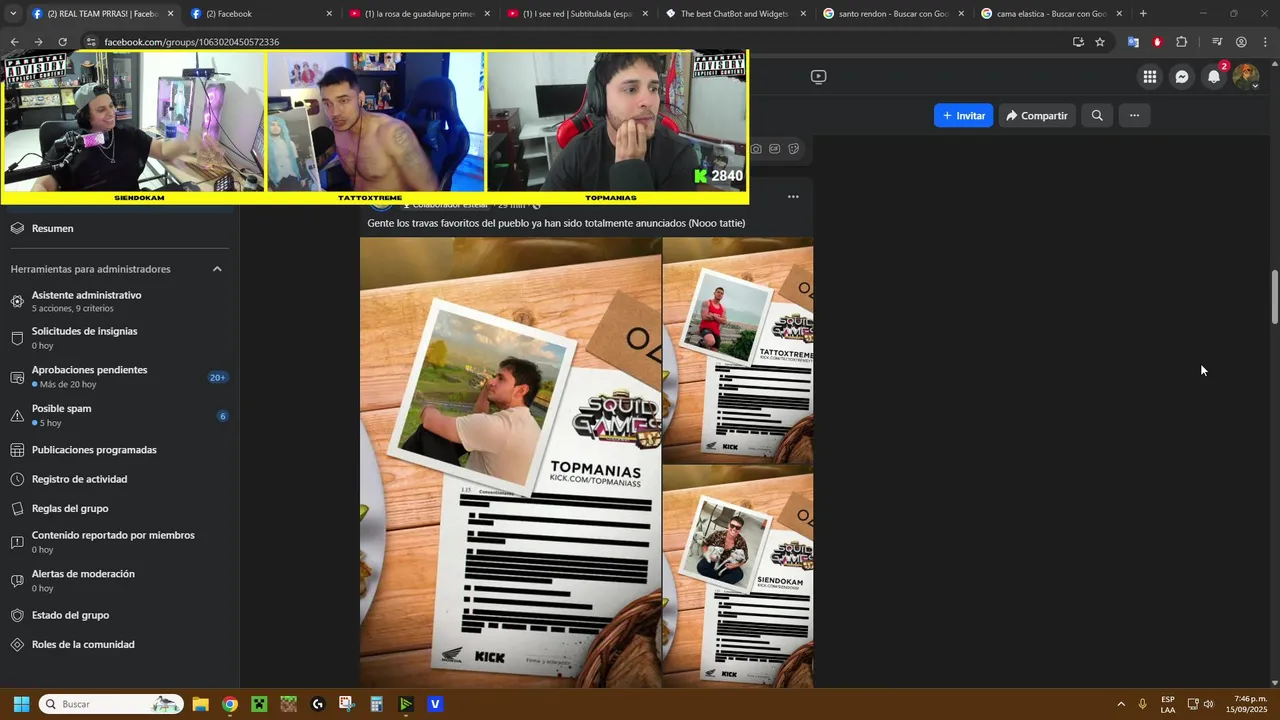Open Alertas de moderación
The image size is (1280, 720).
pyautogui.click(x=118, y=580)
